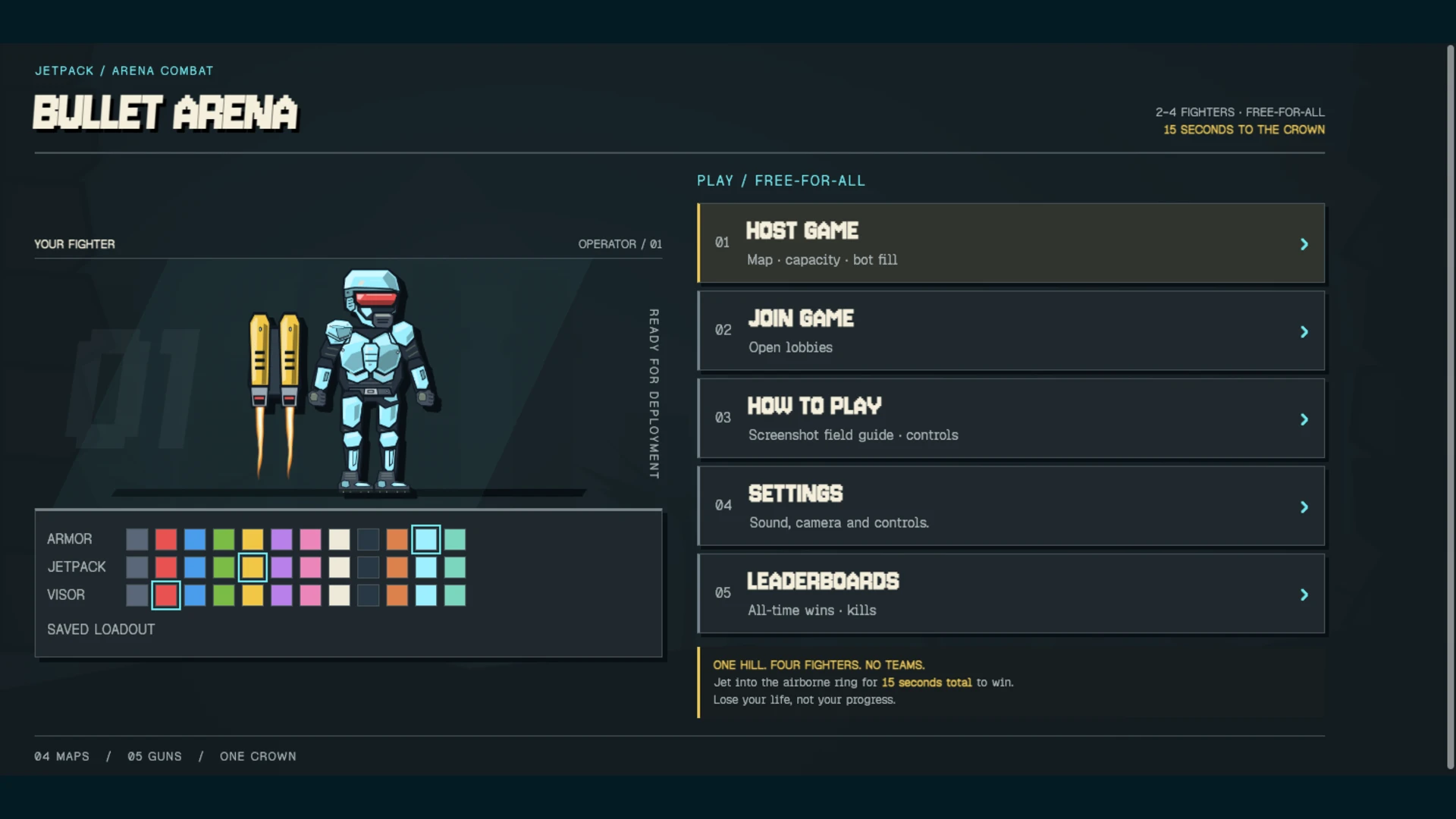Viewport: 1456px width, 819px height.
Task: Click the '05 GUNS' footer text
Action: click(x=155, y=756)
